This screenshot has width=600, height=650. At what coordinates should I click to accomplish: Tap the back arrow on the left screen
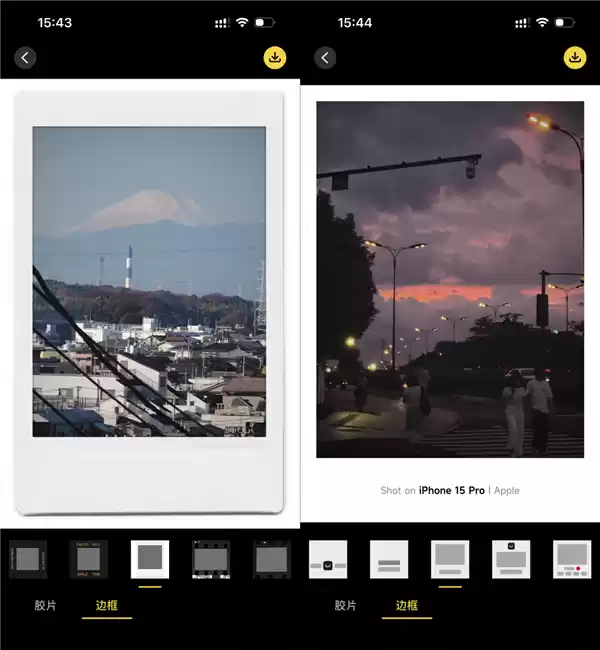click(25, 58)
